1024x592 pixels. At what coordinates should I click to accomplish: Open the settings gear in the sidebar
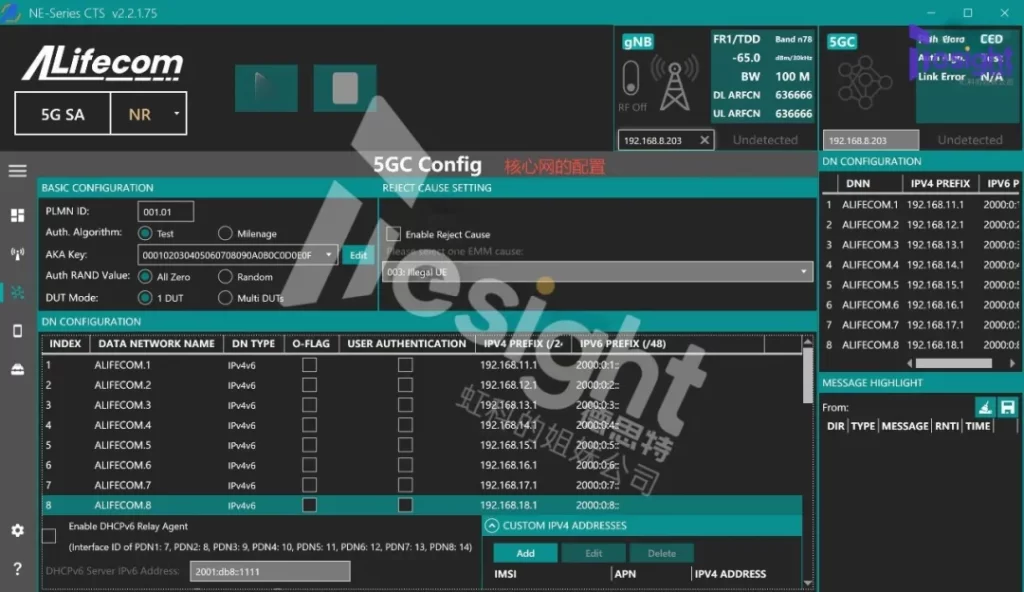point(17,530)
